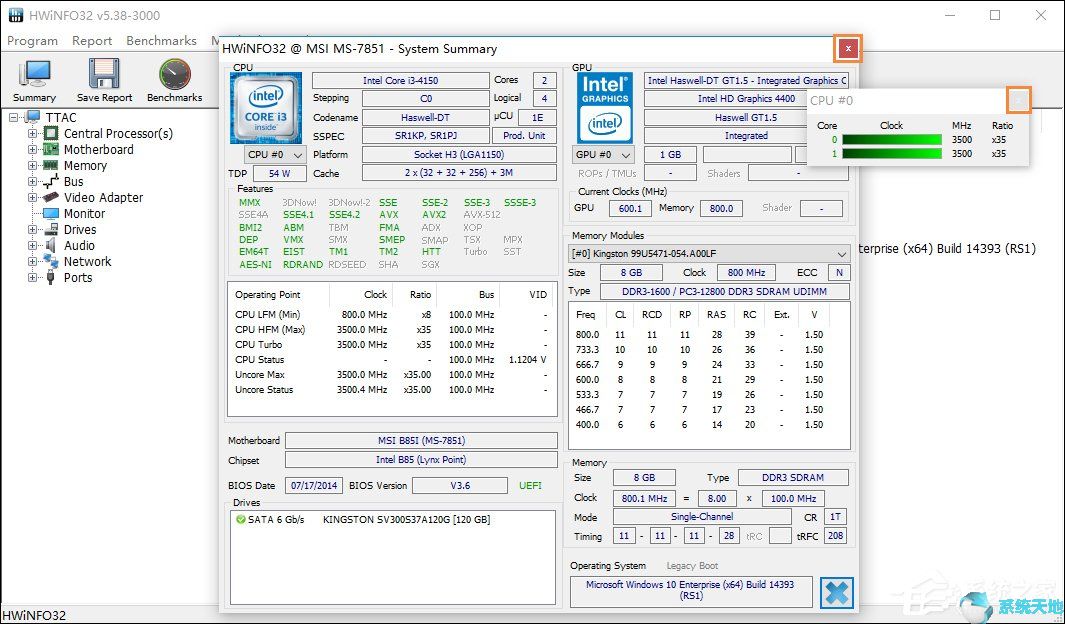Click the Haswell-DT codename field

coord(425,117)
